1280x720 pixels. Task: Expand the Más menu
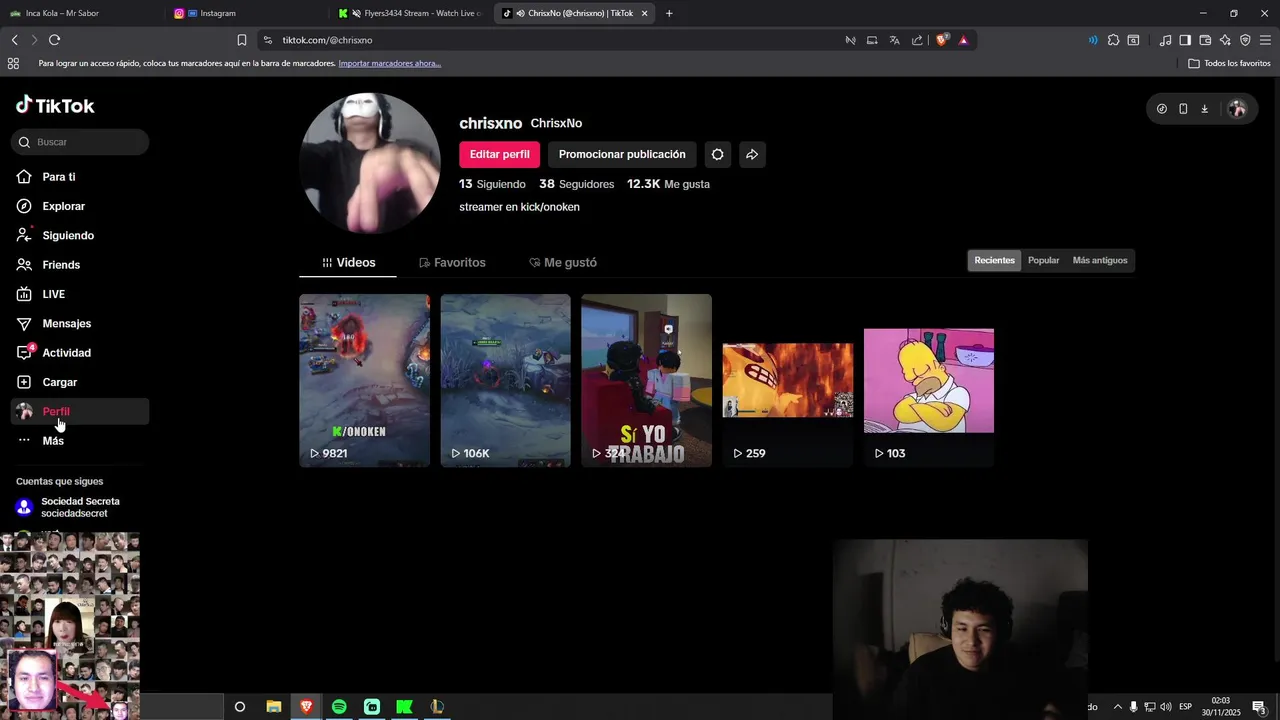click(x=53, y=441)
